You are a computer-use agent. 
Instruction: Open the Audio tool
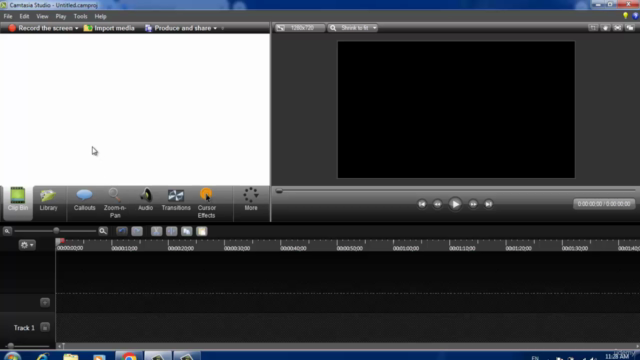pyautogui.click(x=145, y=200)
